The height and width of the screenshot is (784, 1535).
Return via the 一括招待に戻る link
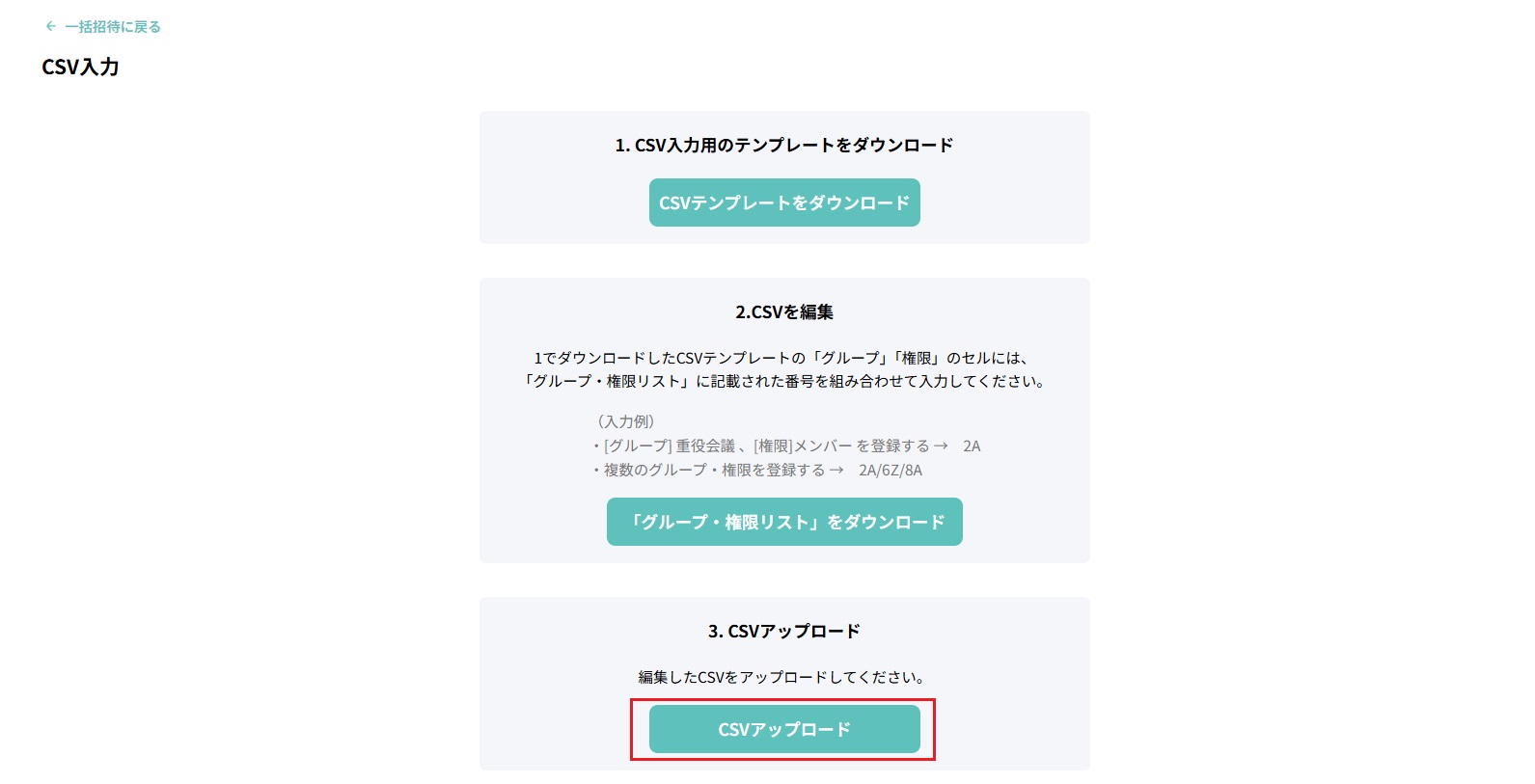pyautogui.click(x=112, y=27)
